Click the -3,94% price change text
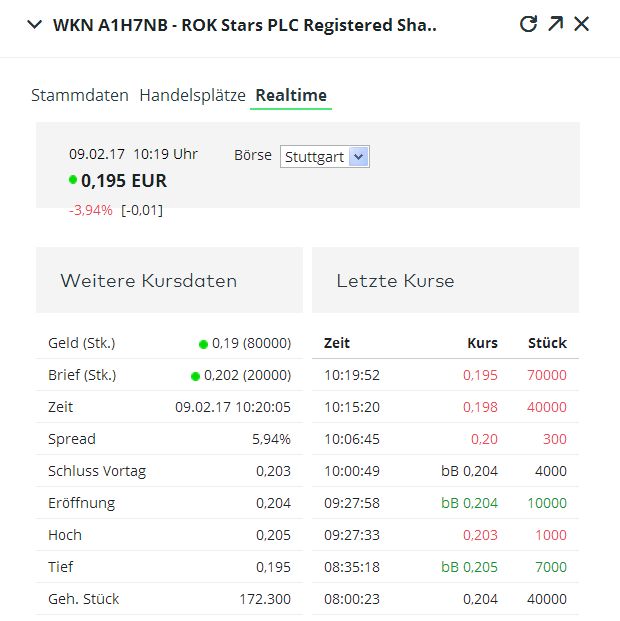 [91, 210]
